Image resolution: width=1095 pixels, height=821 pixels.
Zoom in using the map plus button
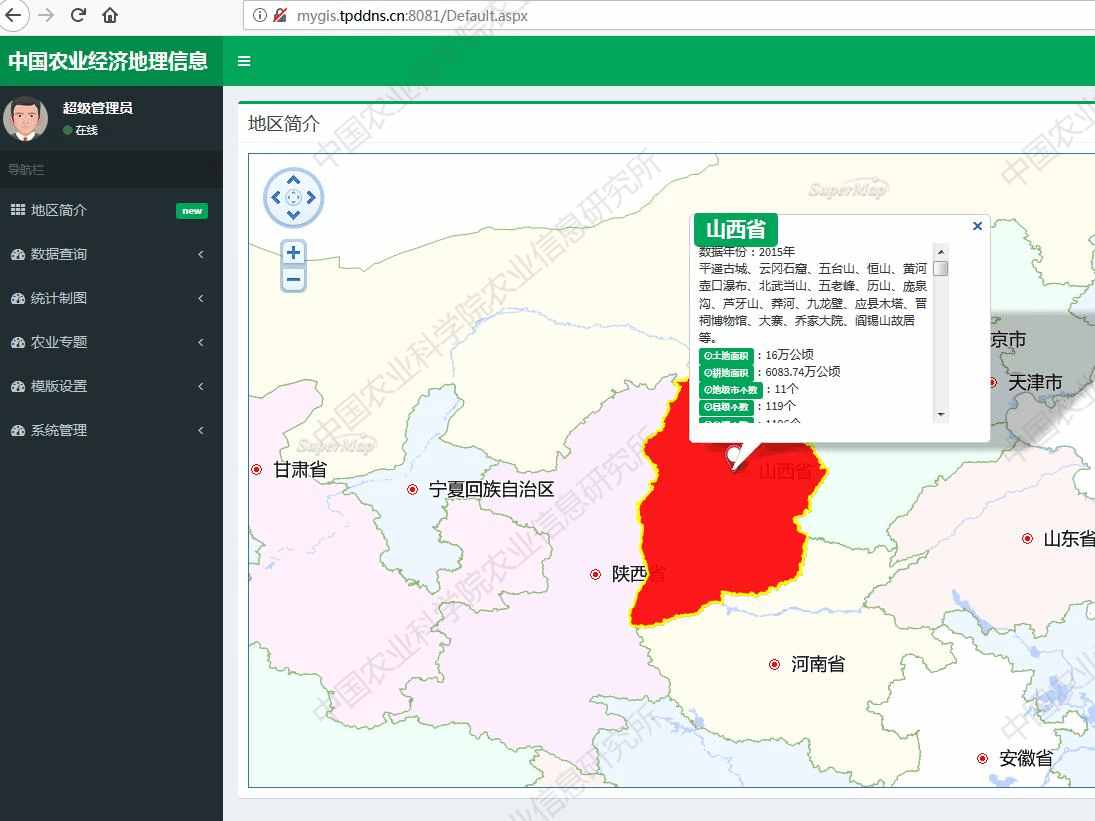(293, 252)
